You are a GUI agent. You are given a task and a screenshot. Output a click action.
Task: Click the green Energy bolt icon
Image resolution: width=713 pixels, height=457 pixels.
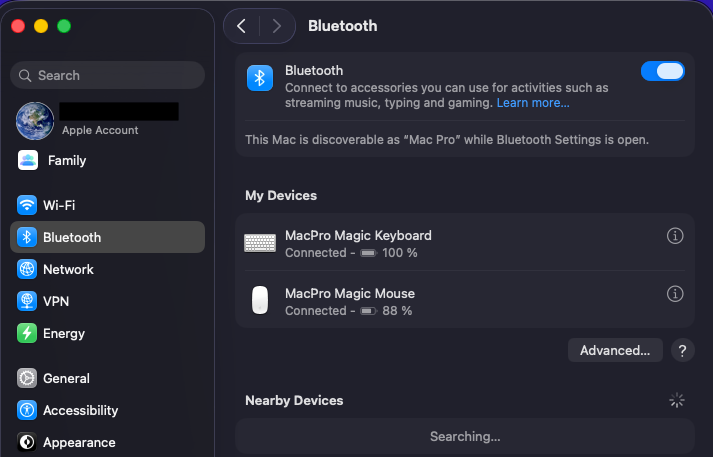(27, 333)
